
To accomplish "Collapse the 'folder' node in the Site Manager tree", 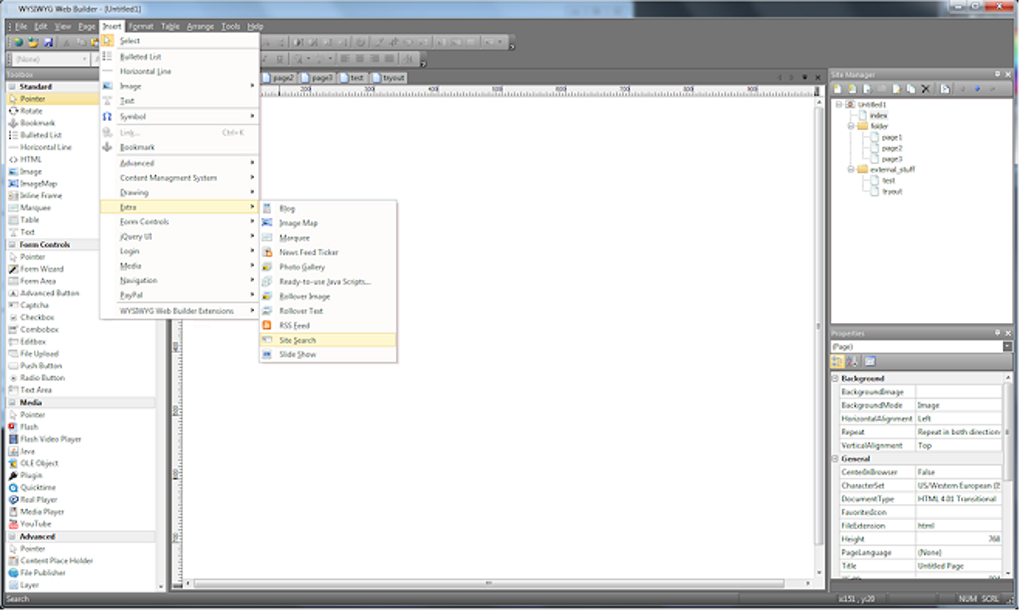I will click(850, 126).
